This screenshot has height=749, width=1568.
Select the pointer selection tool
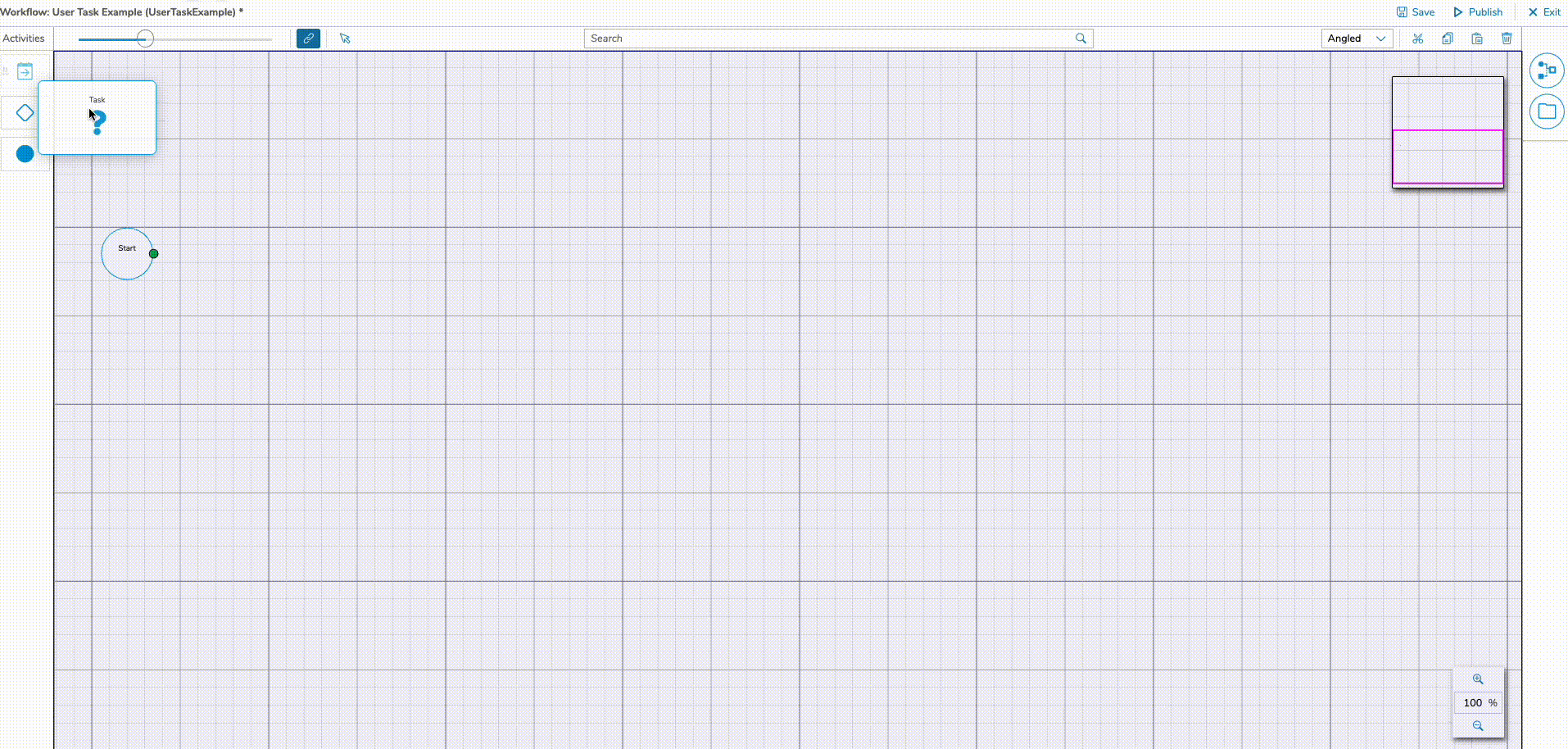(345, 39)
